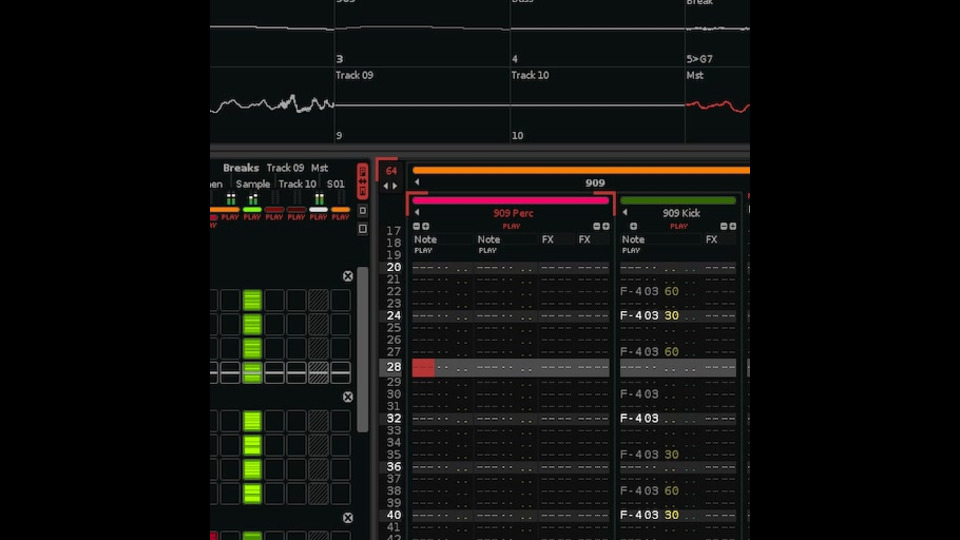Viewport: 960px width, 540px height.
Task: Collapse the 909 group with its arrow
Action: [x=417, y=182]
